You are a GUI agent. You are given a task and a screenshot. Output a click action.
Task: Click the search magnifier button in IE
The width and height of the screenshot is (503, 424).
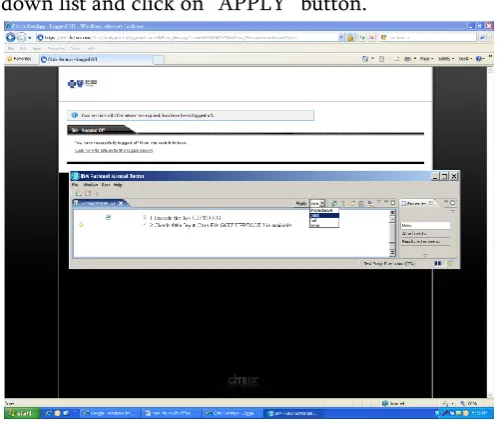click(482, 38)
